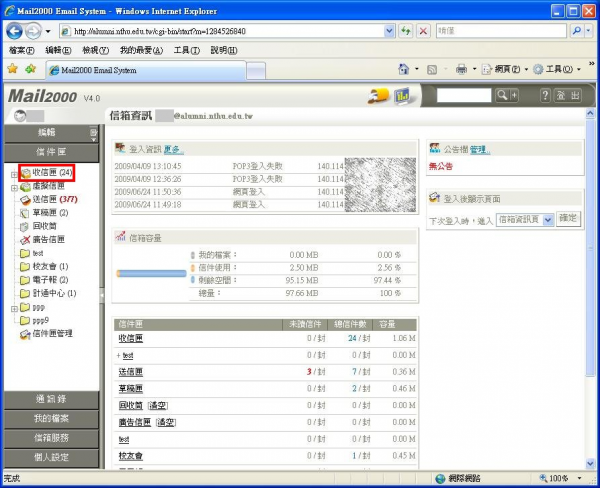This screenshot has height=488, width=600.
Task: Click the browser refresh button
Action: coord(405,31)
